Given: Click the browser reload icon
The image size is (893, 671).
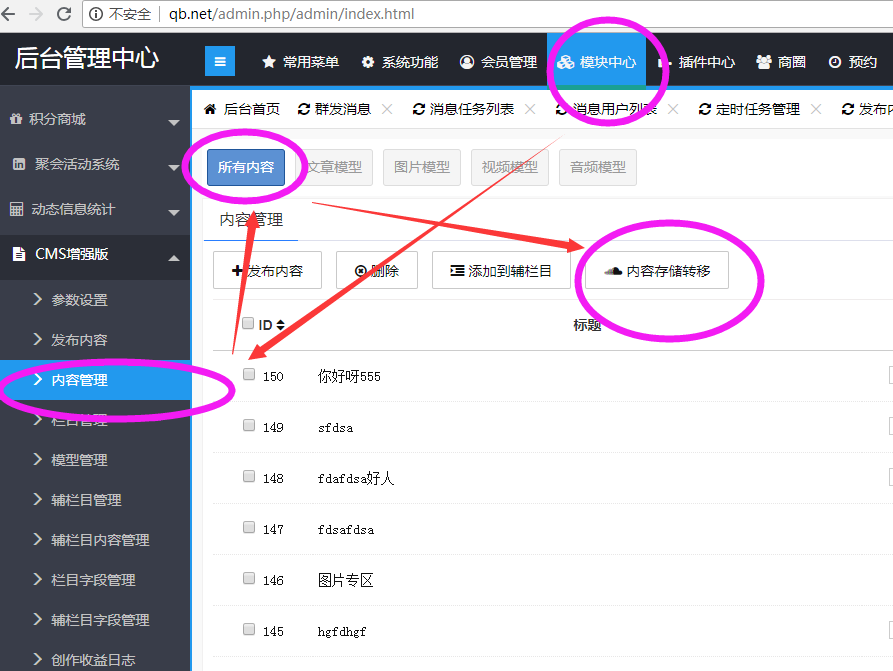Looking at the screenshot, I should pyautogui.click(x=64, y=14).
